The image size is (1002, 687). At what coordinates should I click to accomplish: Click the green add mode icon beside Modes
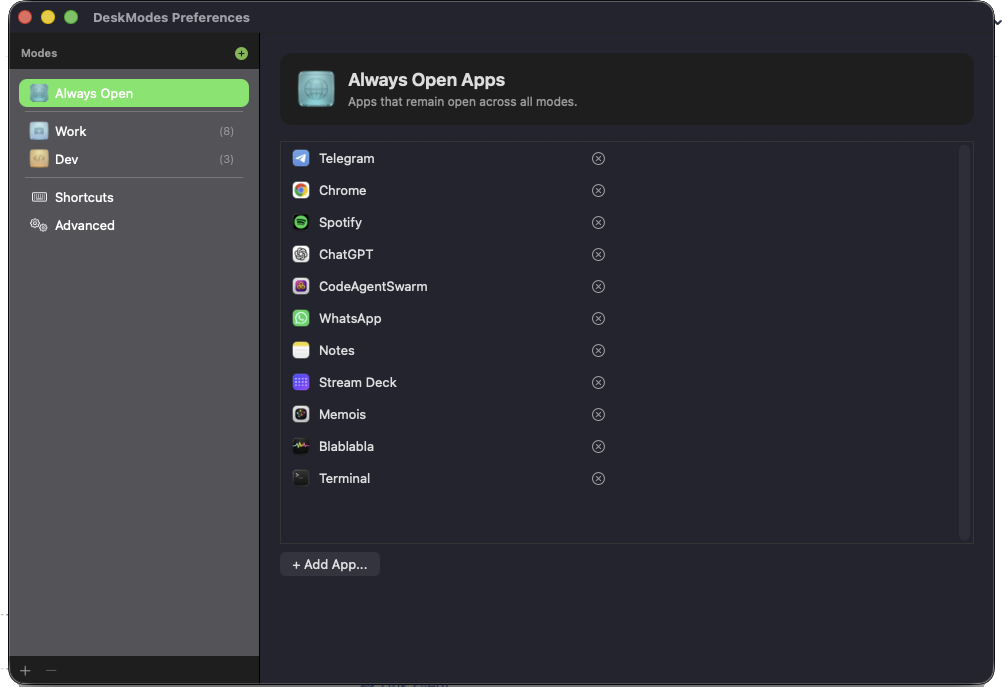(x=241, y=54)
